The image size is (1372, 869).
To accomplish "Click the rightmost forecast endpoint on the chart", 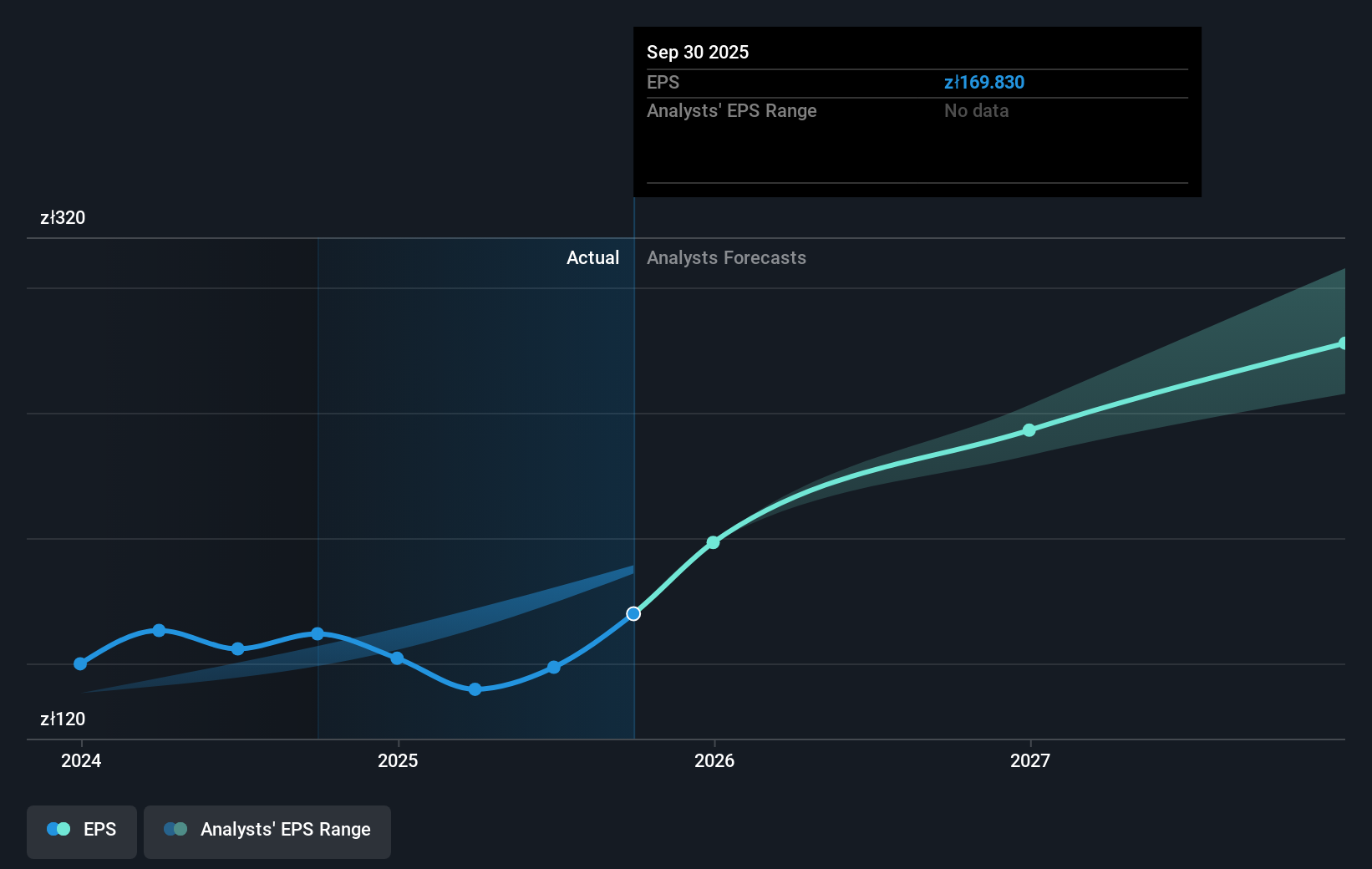I will (x=1342, y=342).
